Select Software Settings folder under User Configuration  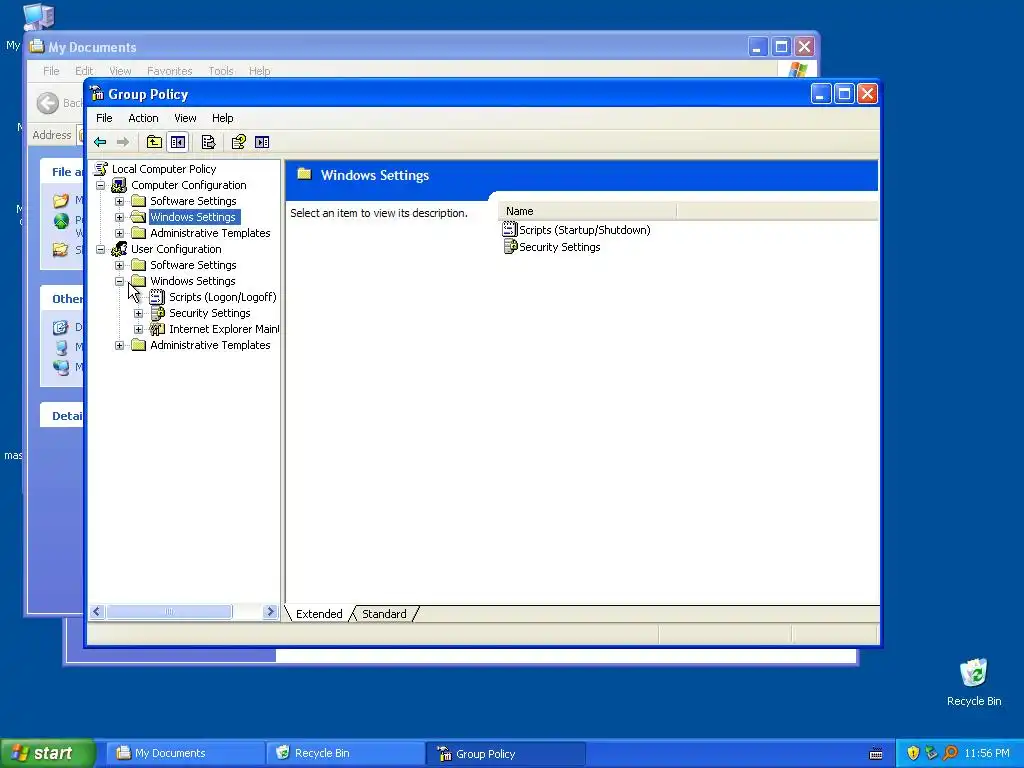click(193, 265)
